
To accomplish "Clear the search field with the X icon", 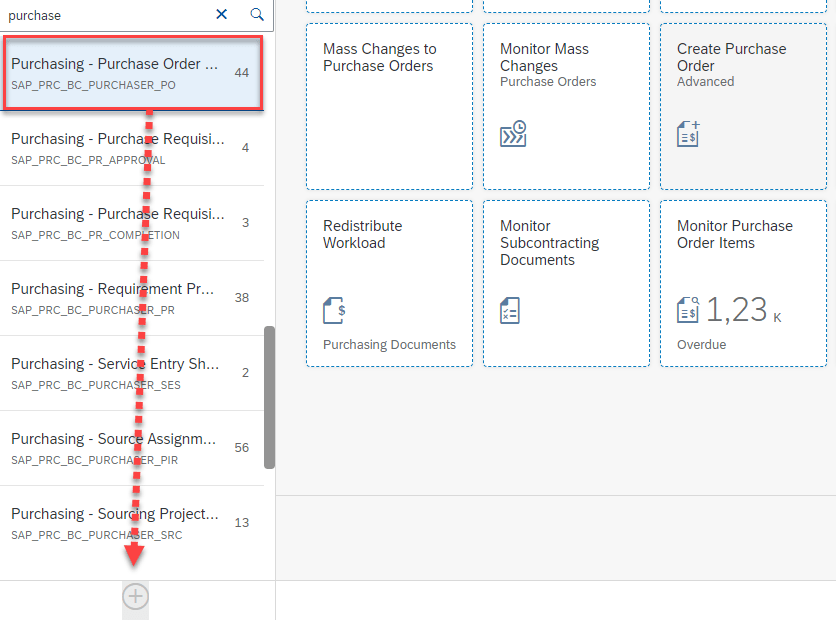I will point(222,14).
